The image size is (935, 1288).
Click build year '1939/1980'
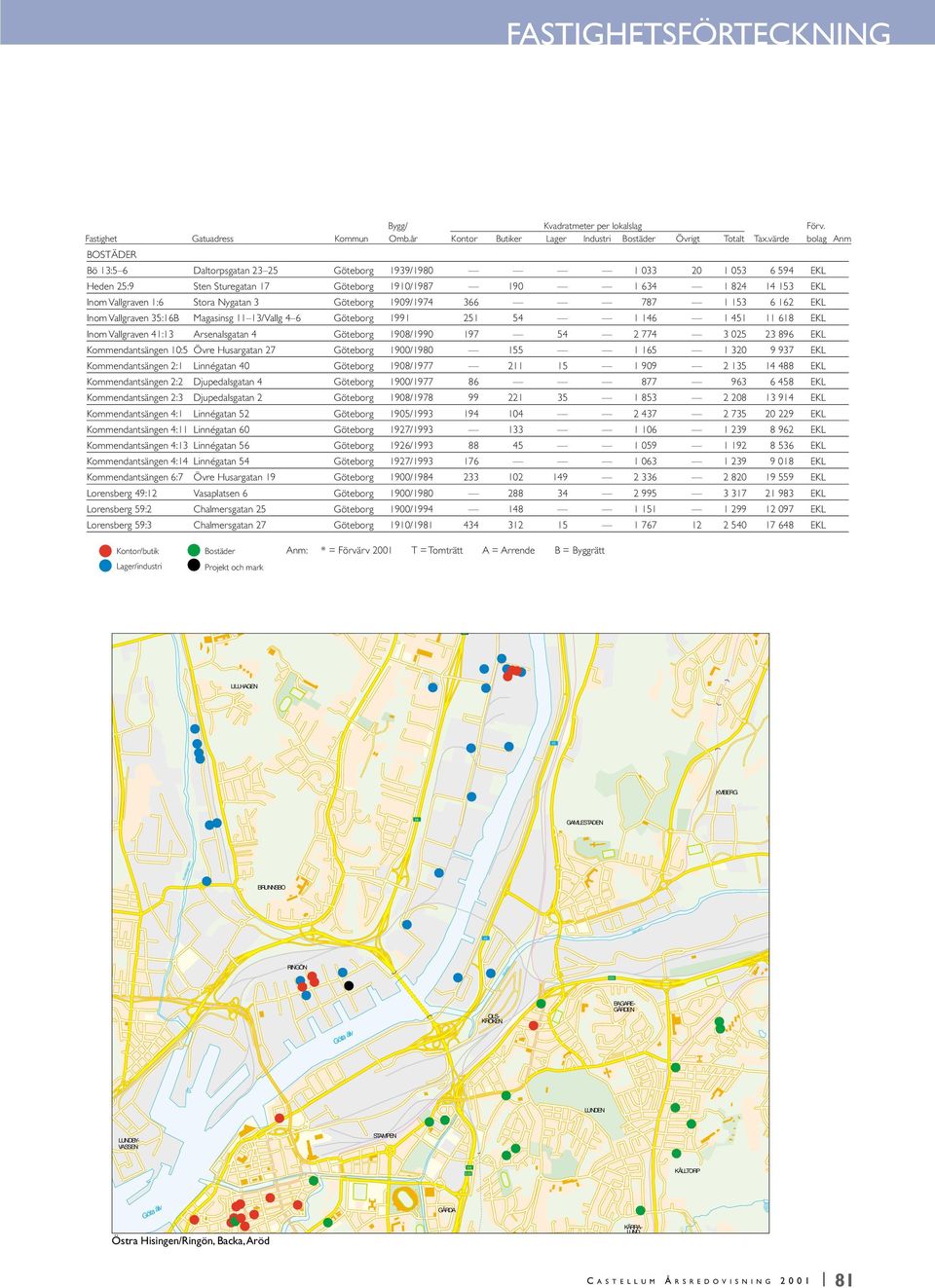tap(411, 271)
